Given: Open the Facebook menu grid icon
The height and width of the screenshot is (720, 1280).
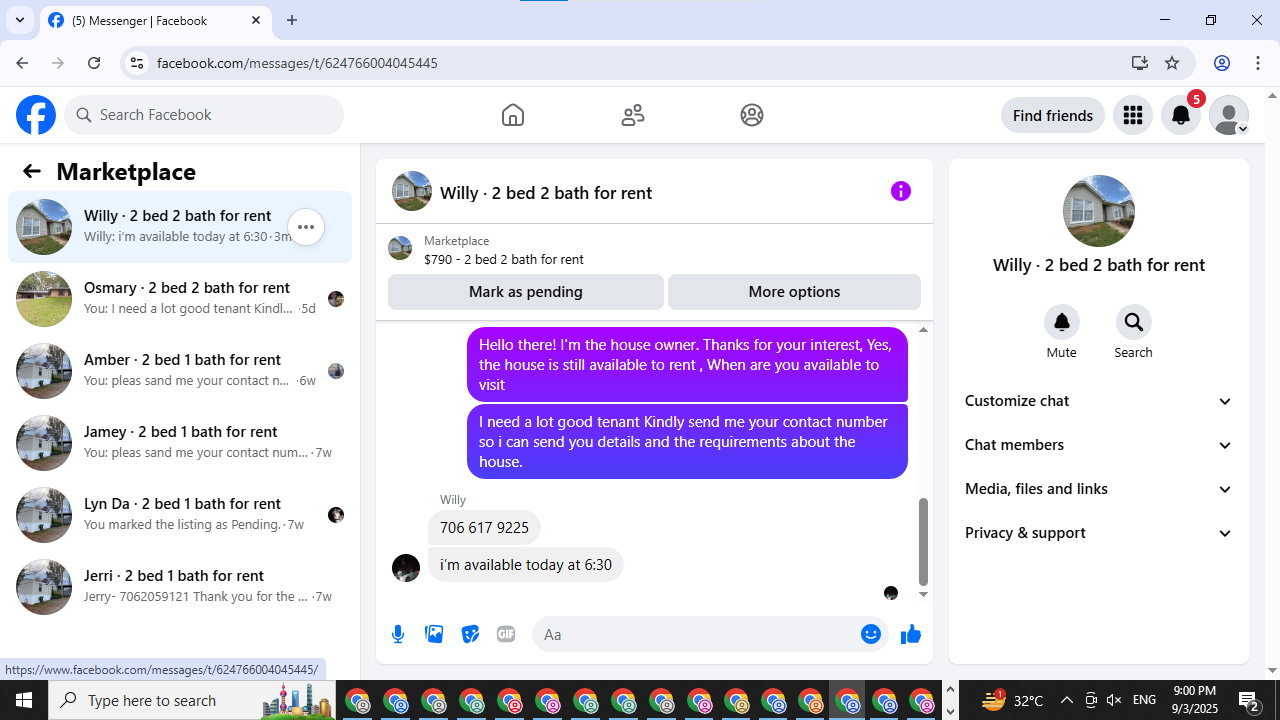Looking at the screenshot, I should pos(1133,115).
